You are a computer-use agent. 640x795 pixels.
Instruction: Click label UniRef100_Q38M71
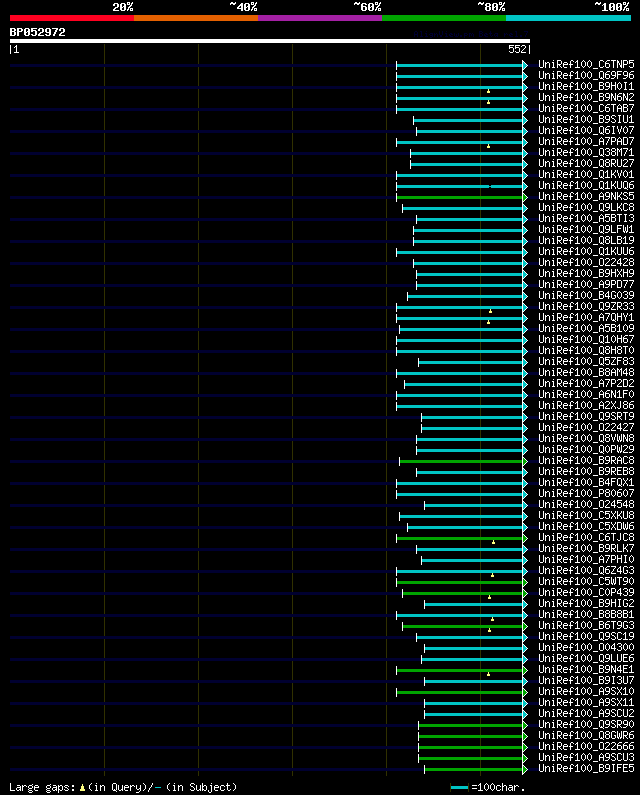(x=586, y=153)
